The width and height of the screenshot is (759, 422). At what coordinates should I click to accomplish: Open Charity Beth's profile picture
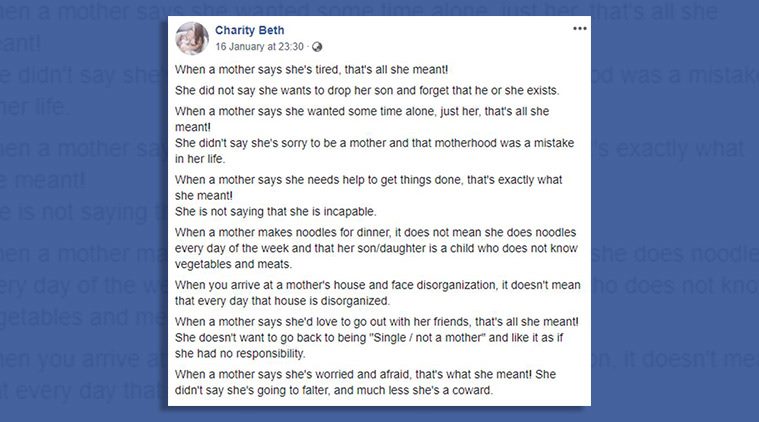pyautogui.click(x=192, y=38)
